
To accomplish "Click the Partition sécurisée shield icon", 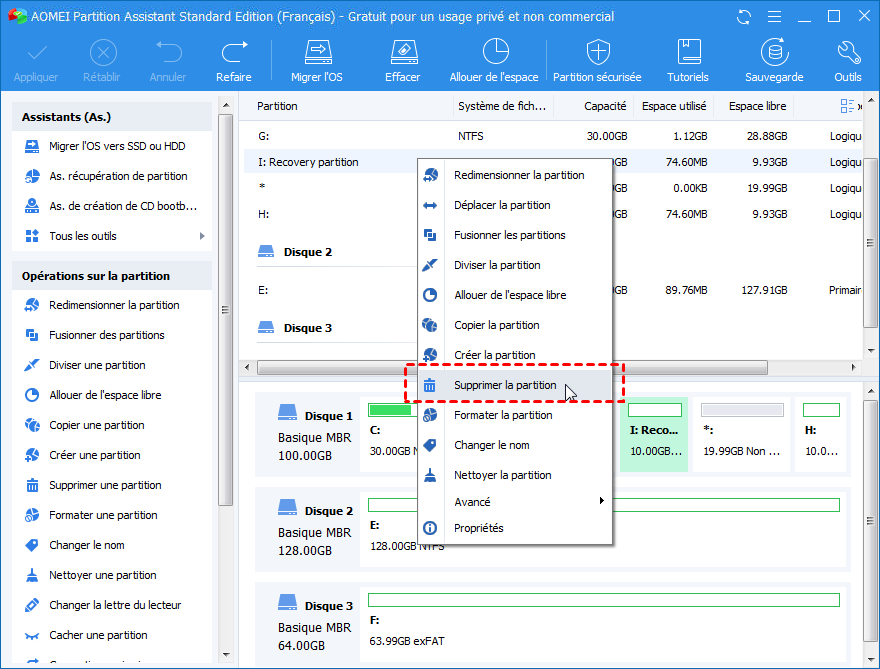I will click(x=598, y=53).
